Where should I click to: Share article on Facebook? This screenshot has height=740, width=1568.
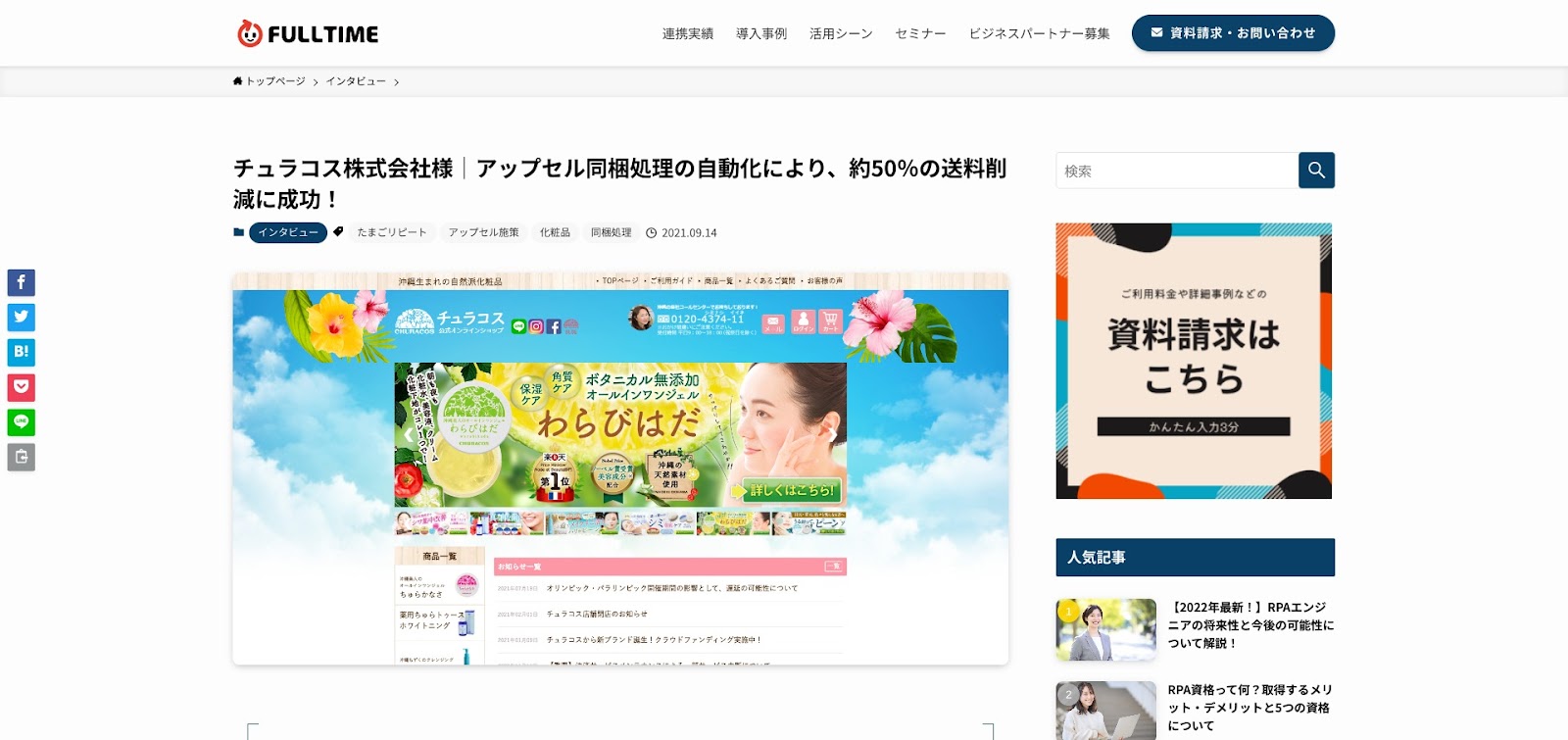(22, 282)
